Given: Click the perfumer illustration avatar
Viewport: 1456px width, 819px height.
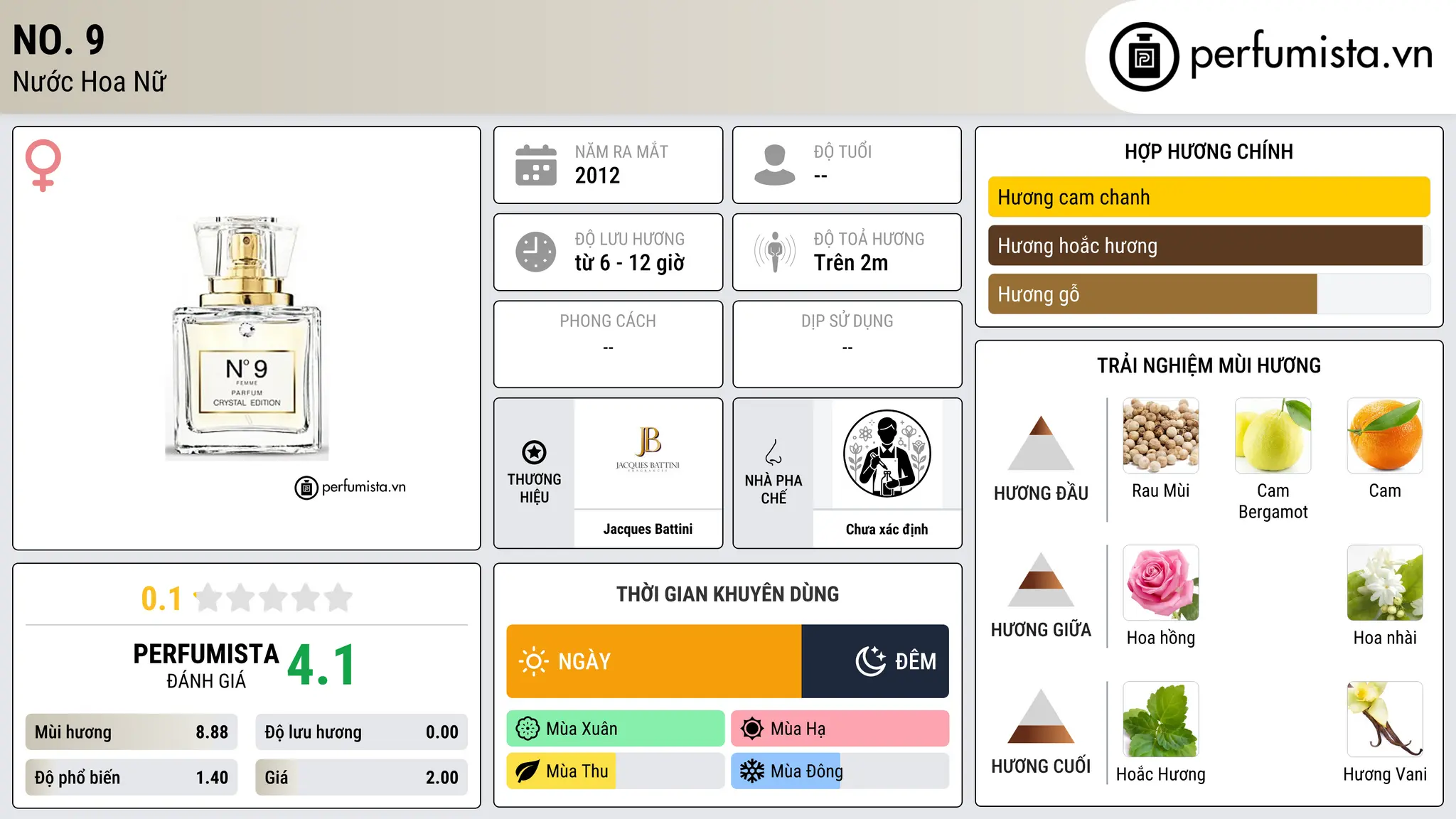Looking at the screenshot, I should [x=887, y=454].
